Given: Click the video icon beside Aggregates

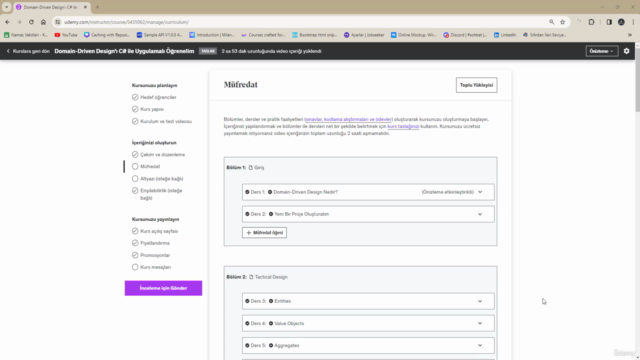Looking at the screenshot, I should pos(271,345).
